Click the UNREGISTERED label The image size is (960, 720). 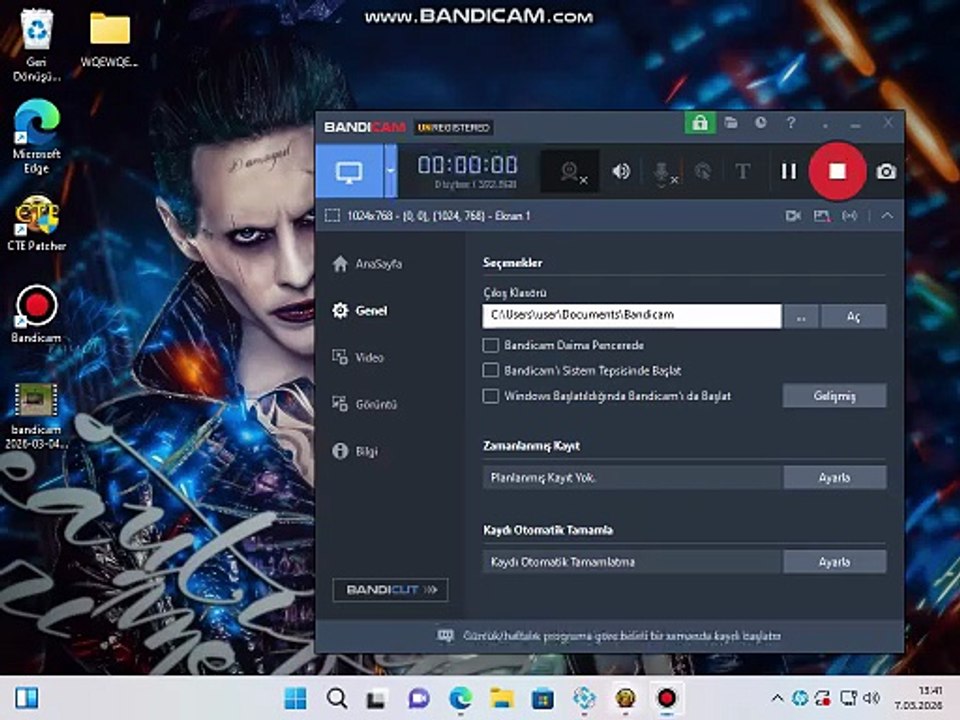(x=453, y=127)
